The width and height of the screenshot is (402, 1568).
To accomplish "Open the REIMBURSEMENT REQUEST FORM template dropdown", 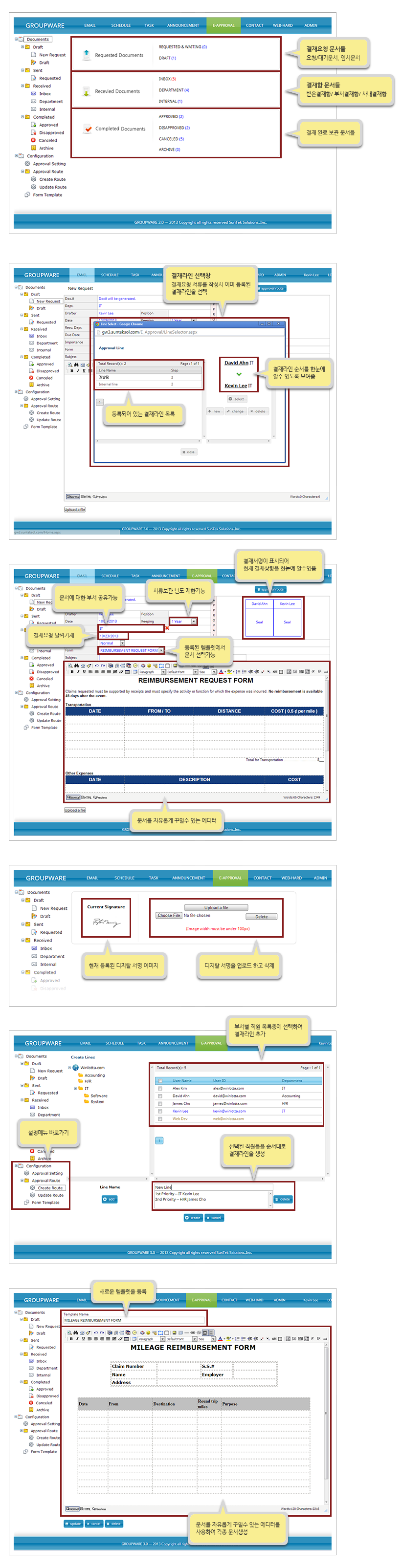I will click(161, 650).
